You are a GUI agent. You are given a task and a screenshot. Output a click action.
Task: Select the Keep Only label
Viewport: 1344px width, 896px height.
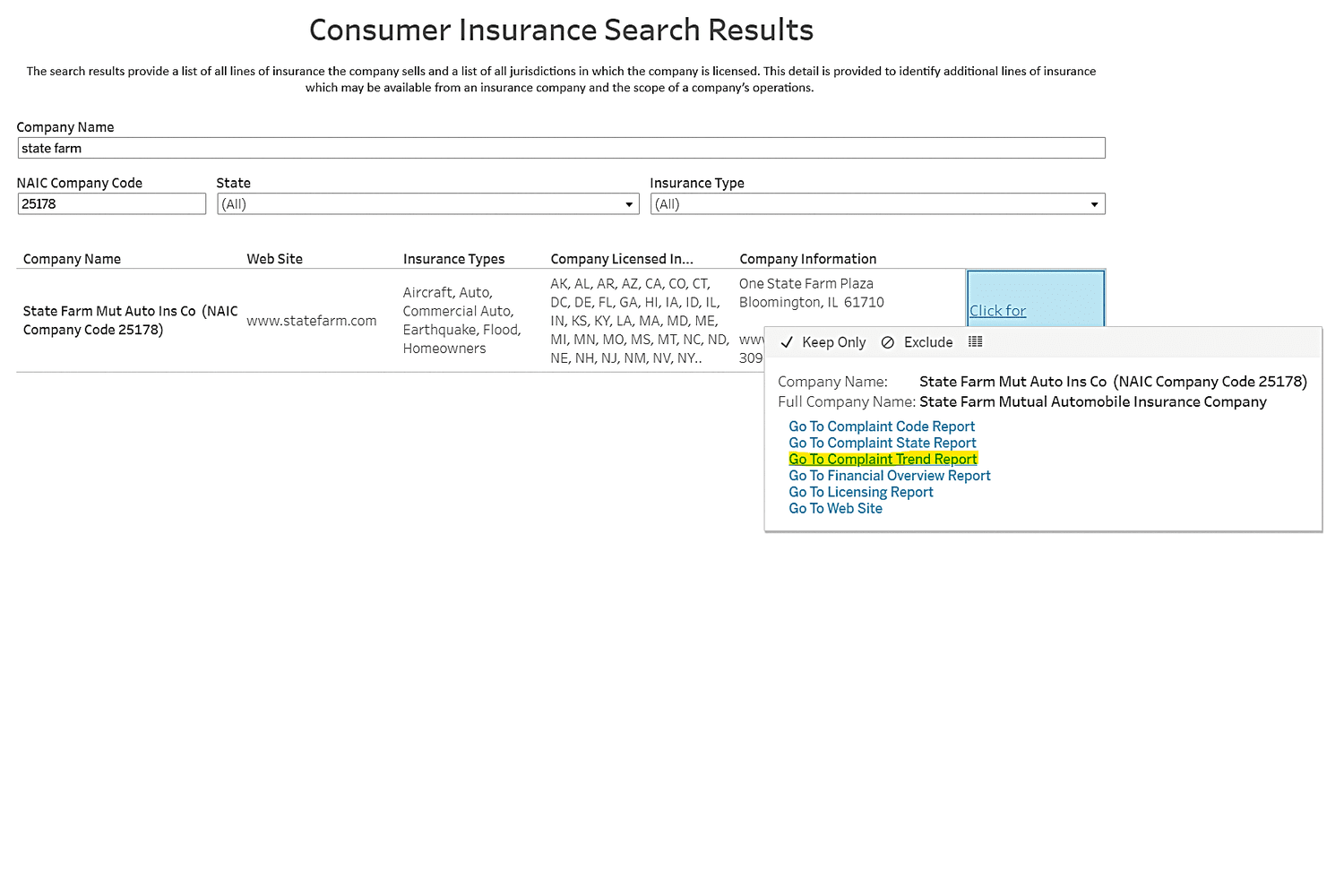point(834,342)
